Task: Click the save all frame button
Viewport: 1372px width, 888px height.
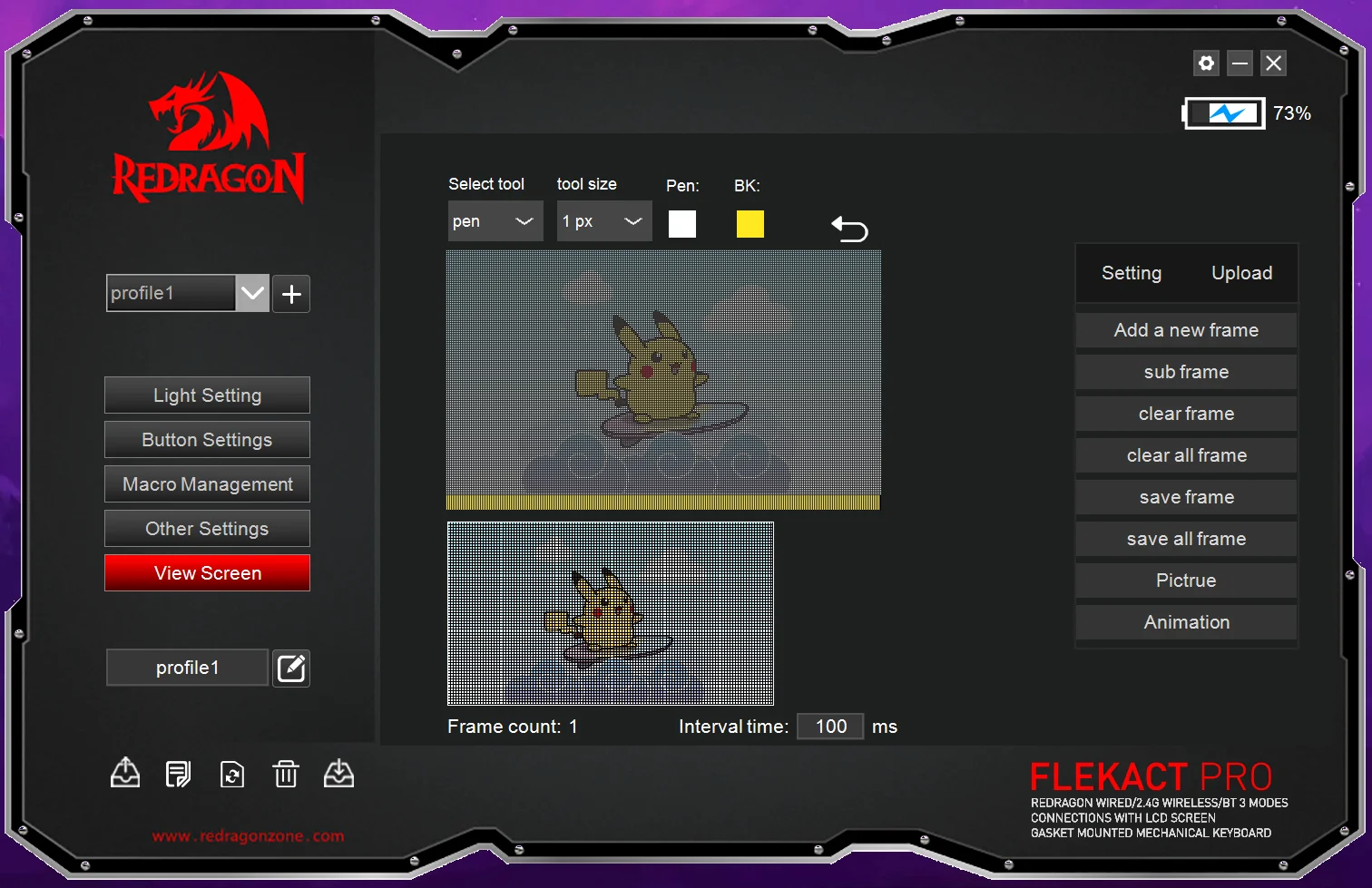Action: 1186,539
